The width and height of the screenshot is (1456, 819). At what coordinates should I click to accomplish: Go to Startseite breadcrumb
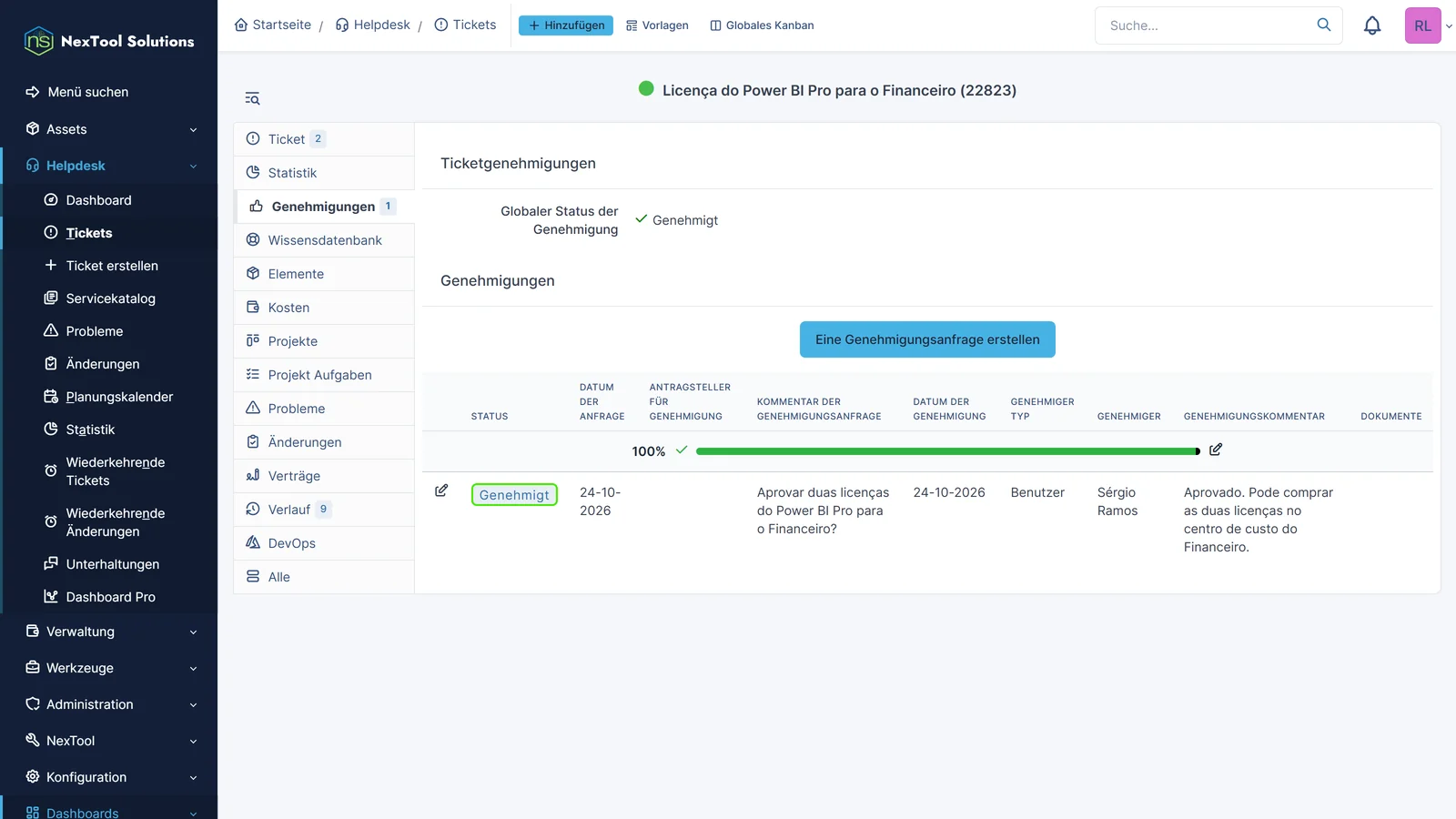(273, 25)
